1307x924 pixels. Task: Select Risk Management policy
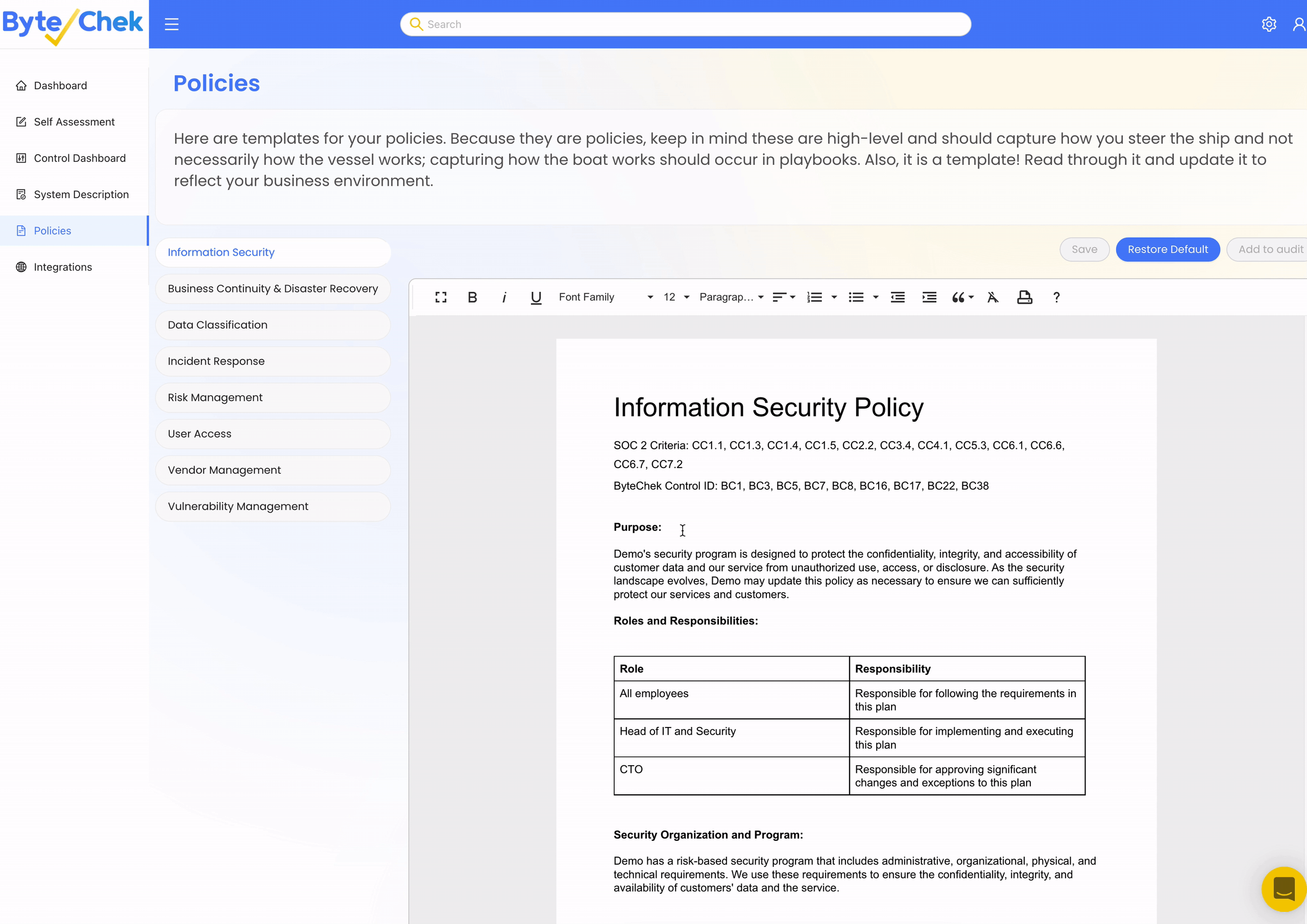click(x=273, y=397)
